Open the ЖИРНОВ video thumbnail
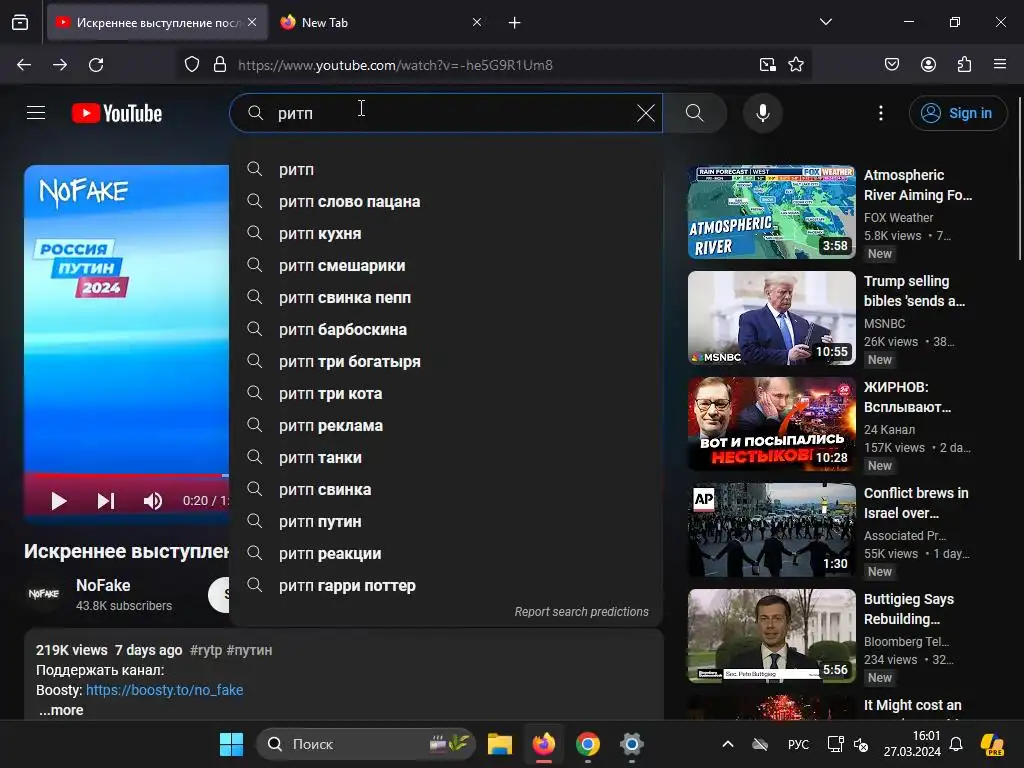This screenshot has height=768, width=1024. tap(771, 423)
